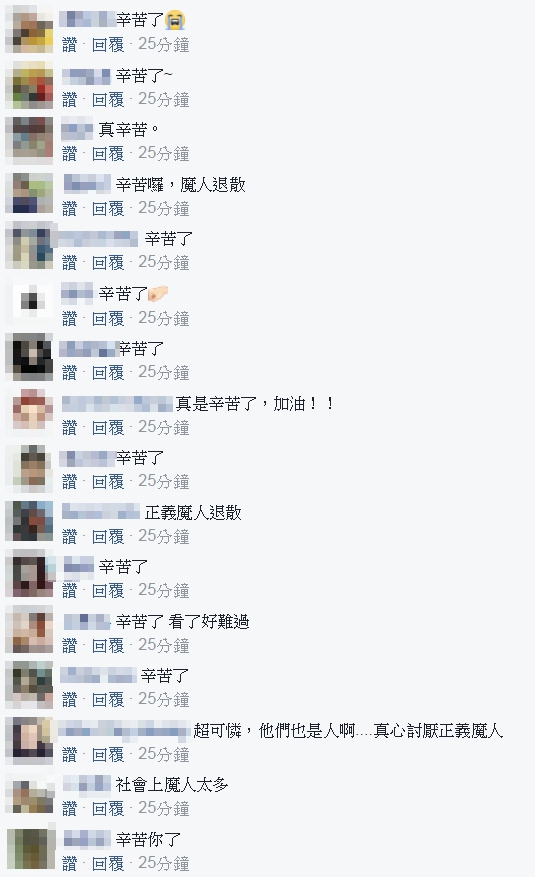The height and width of the screenshot is (877, 535).
Task: Open the timestamp of fist emoji comment
Action: click(164, 318)
